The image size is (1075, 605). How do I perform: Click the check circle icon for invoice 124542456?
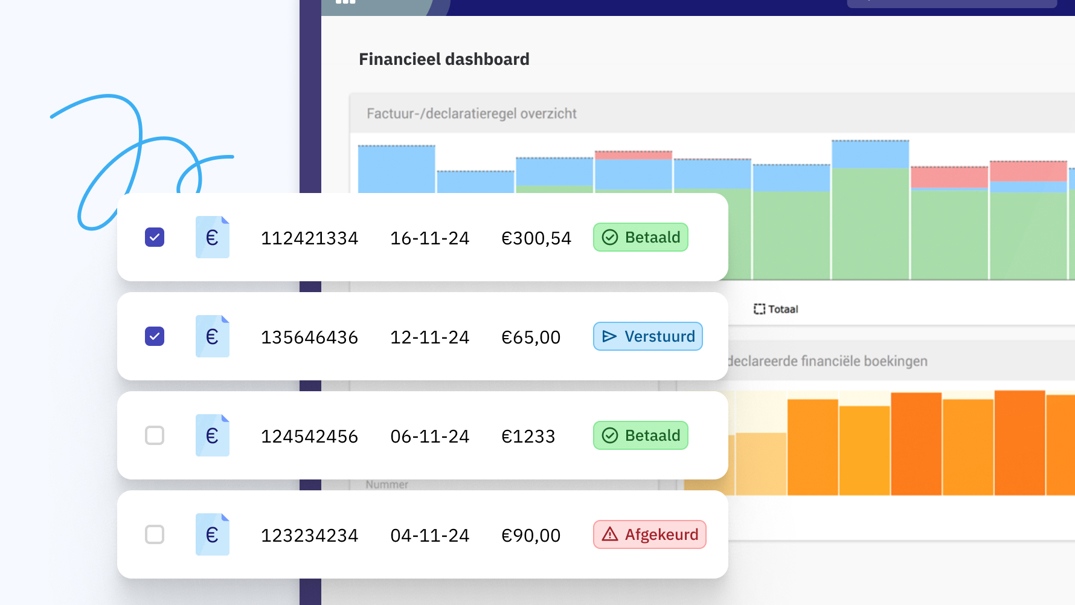pyautogui.click(x=610, y=436)
